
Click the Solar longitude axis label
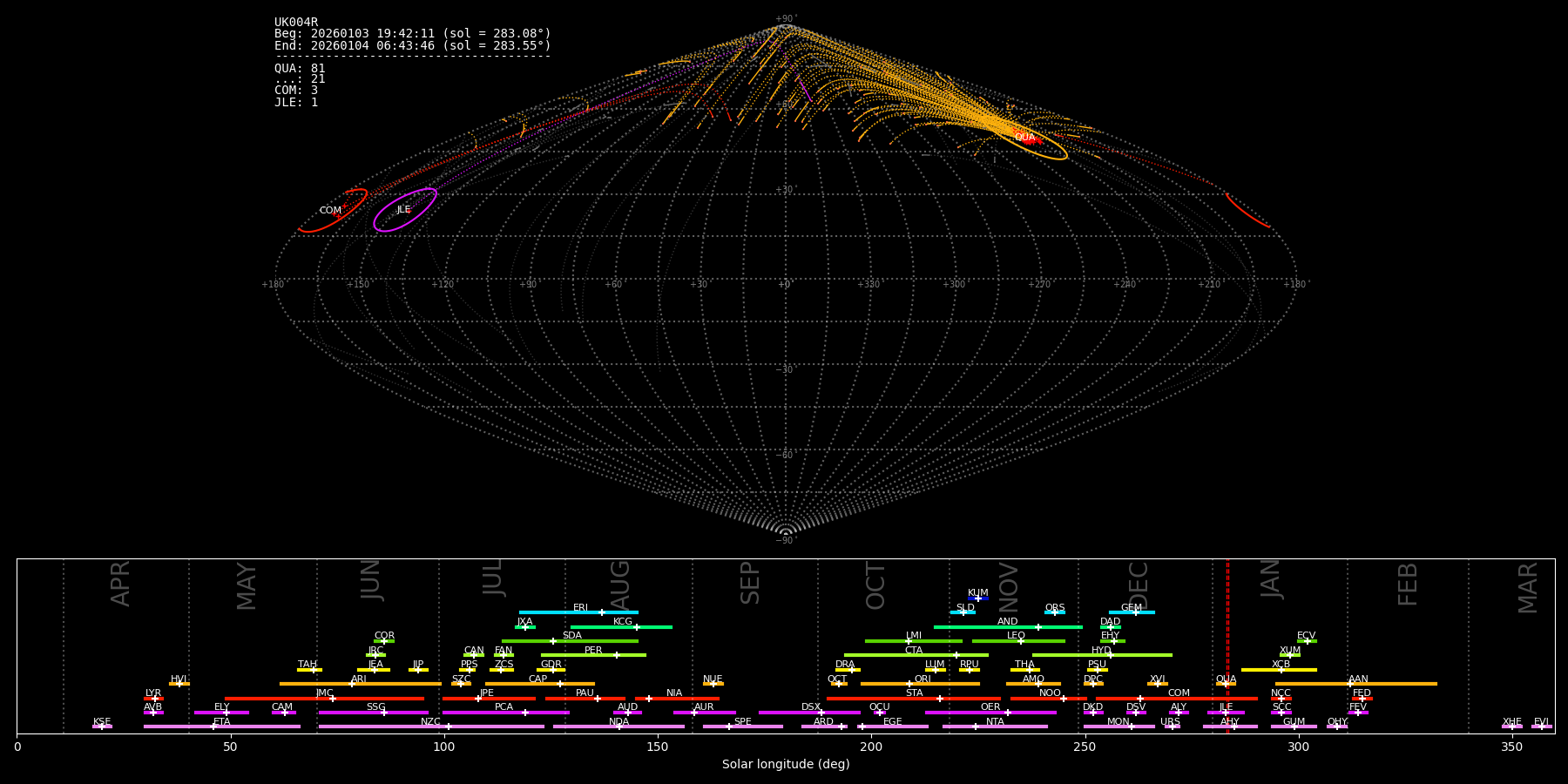785,764
